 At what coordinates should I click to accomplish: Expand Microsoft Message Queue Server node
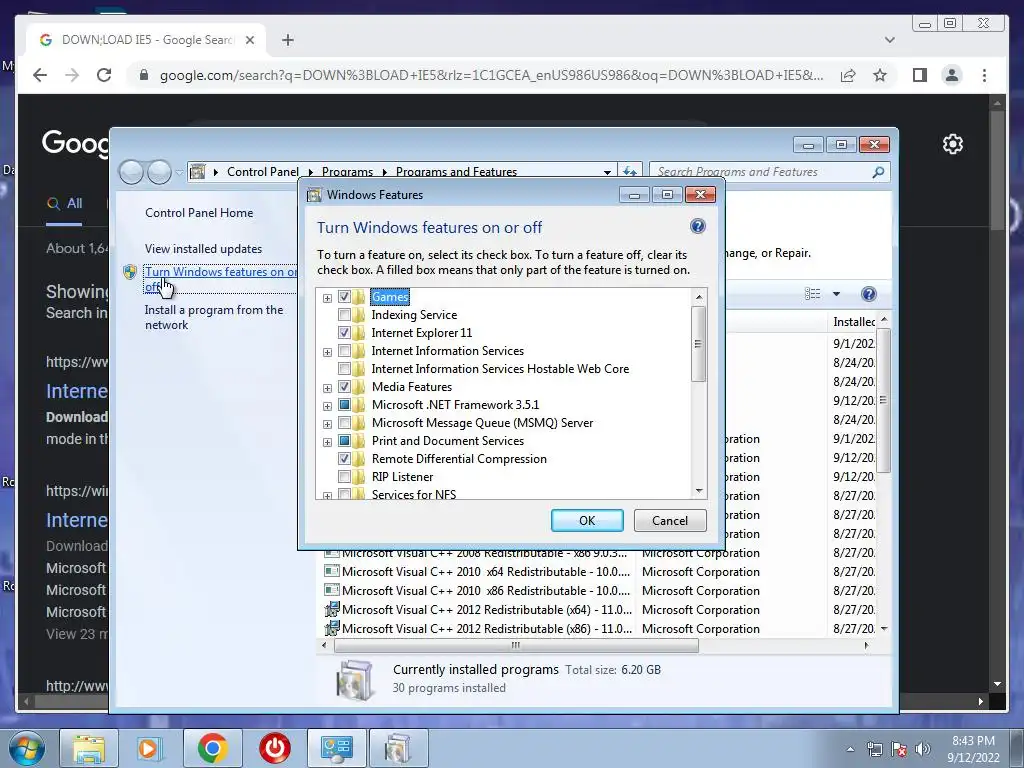point(327,424)
